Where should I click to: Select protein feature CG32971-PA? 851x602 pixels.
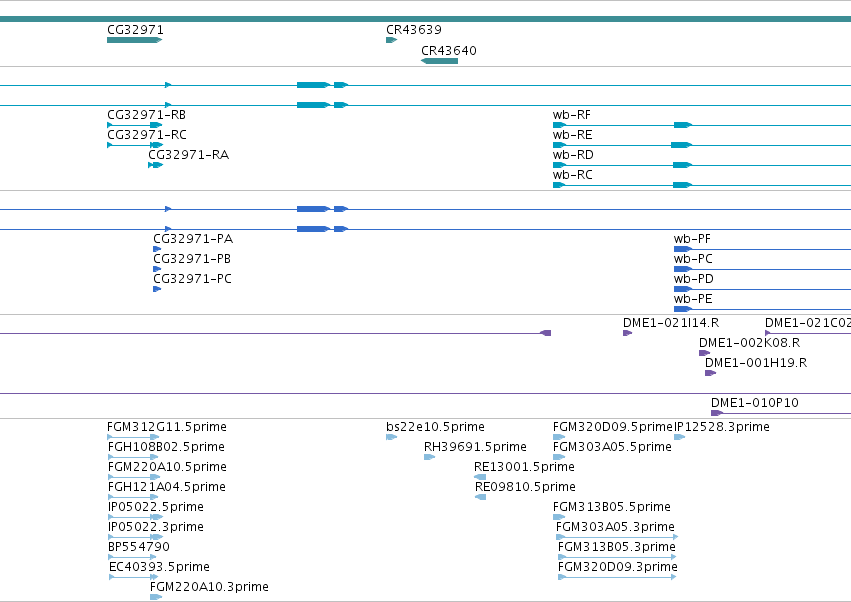193,239
